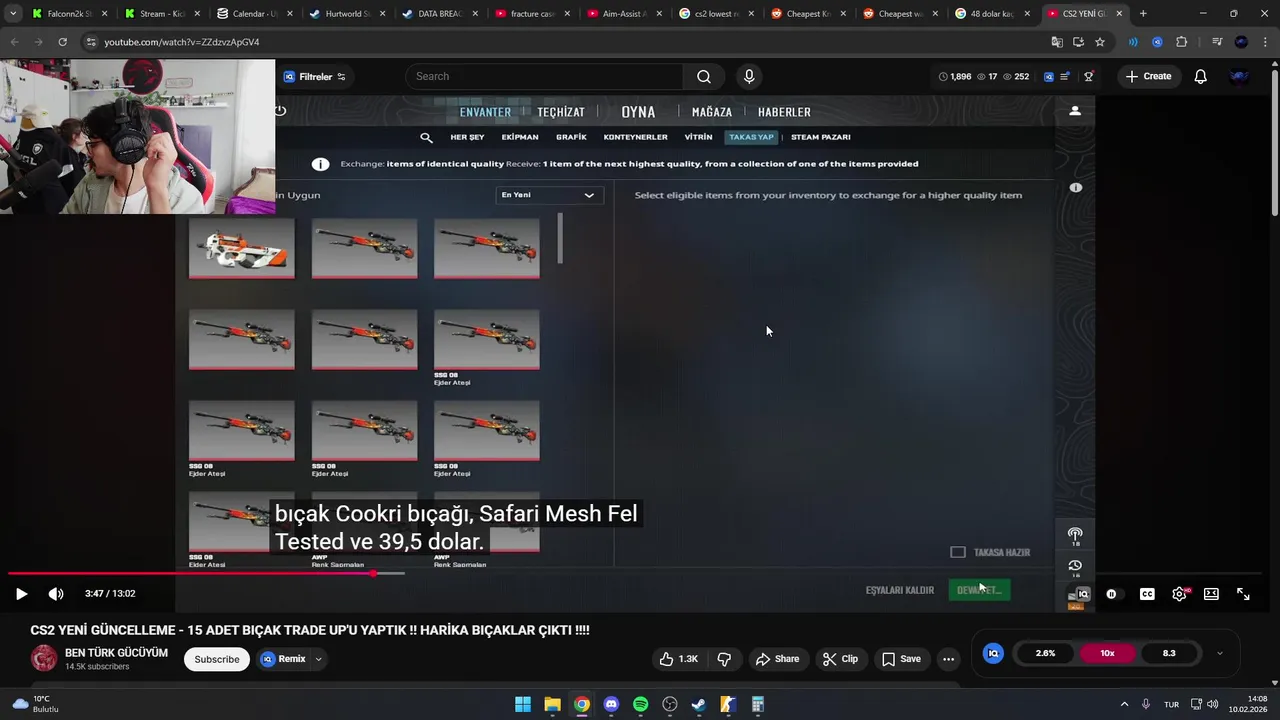Open the Remix dropdown arrow

click(319, 659)
